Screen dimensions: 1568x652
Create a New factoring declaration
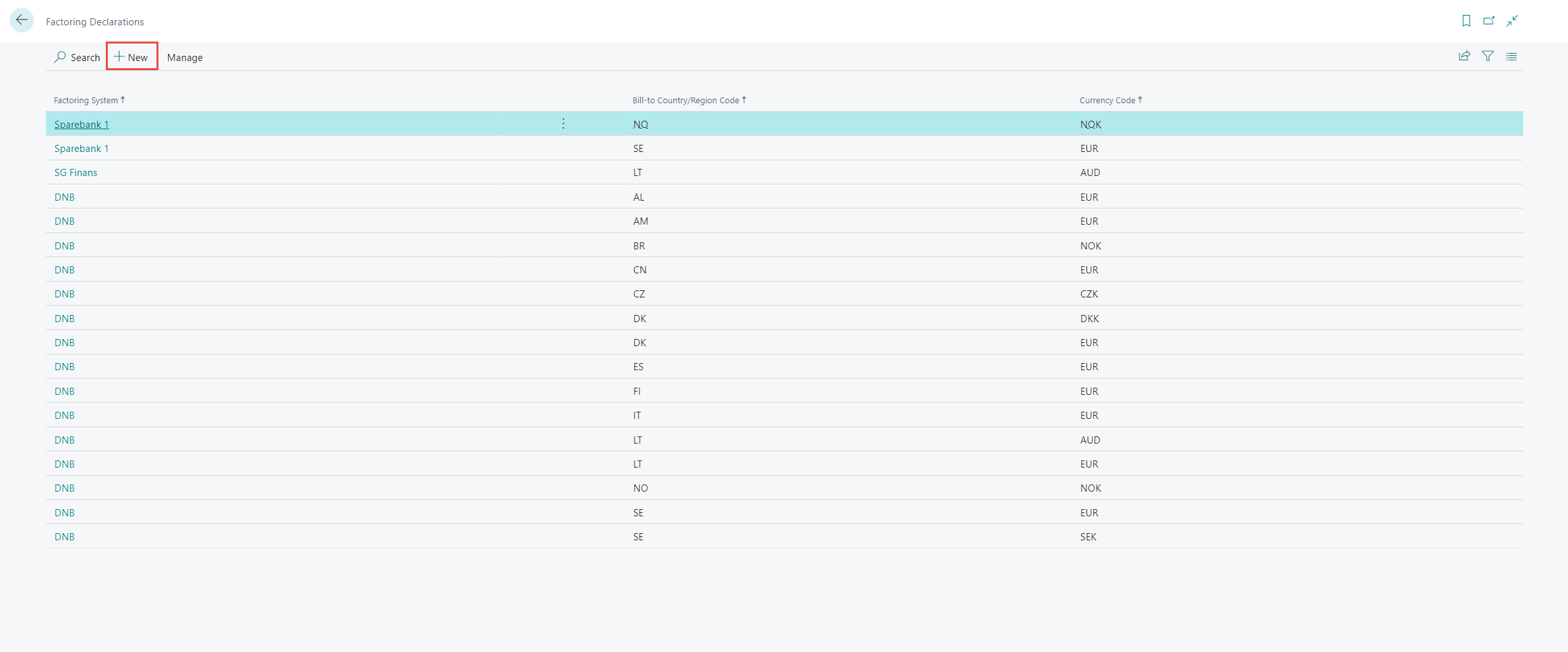point(132,57)
